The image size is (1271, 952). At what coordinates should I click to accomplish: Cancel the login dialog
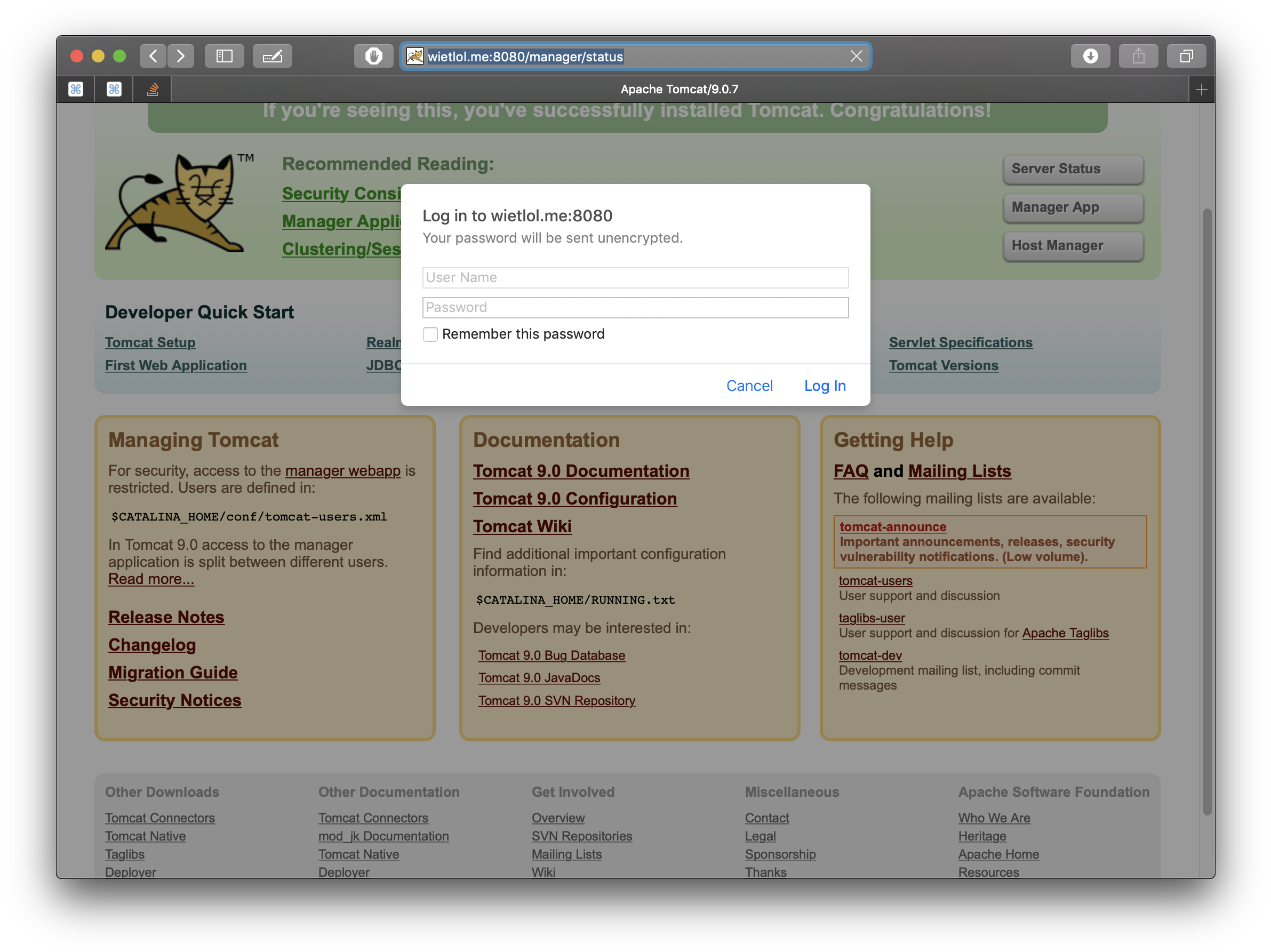(x=749, y=386)
